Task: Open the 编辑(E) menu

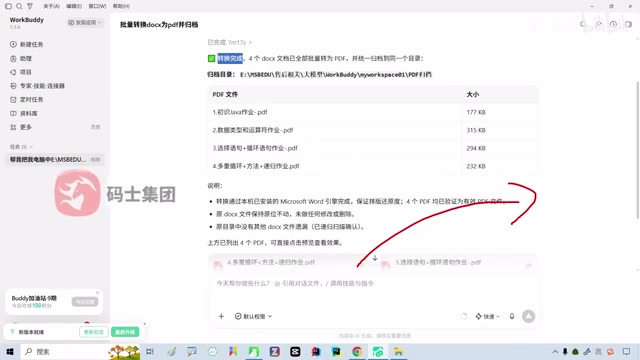Action: click(x=74, y=6)
